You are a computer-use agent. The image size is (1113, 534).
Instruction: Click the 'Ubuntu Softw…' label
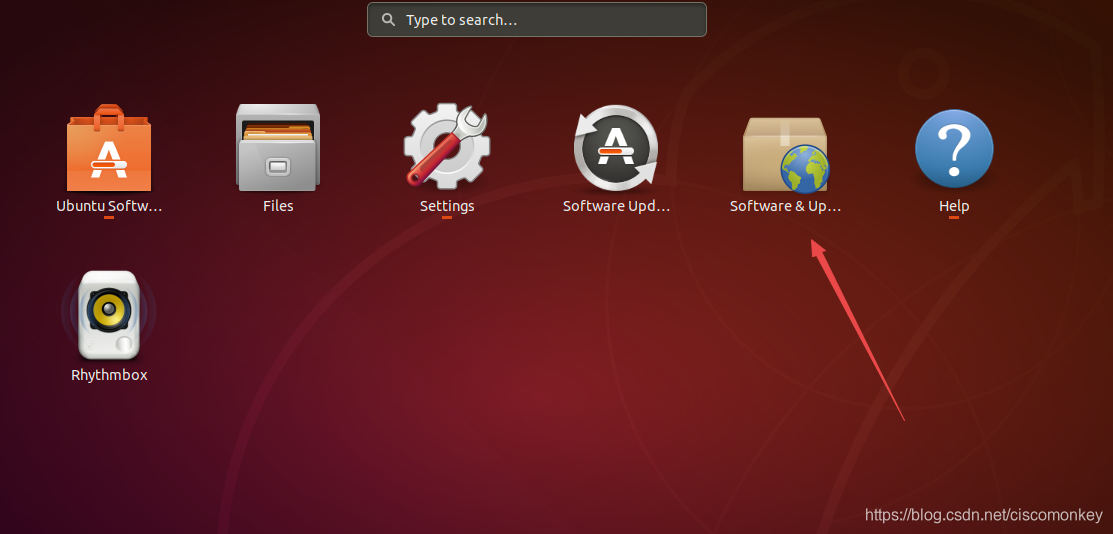[x=109, y=206]
